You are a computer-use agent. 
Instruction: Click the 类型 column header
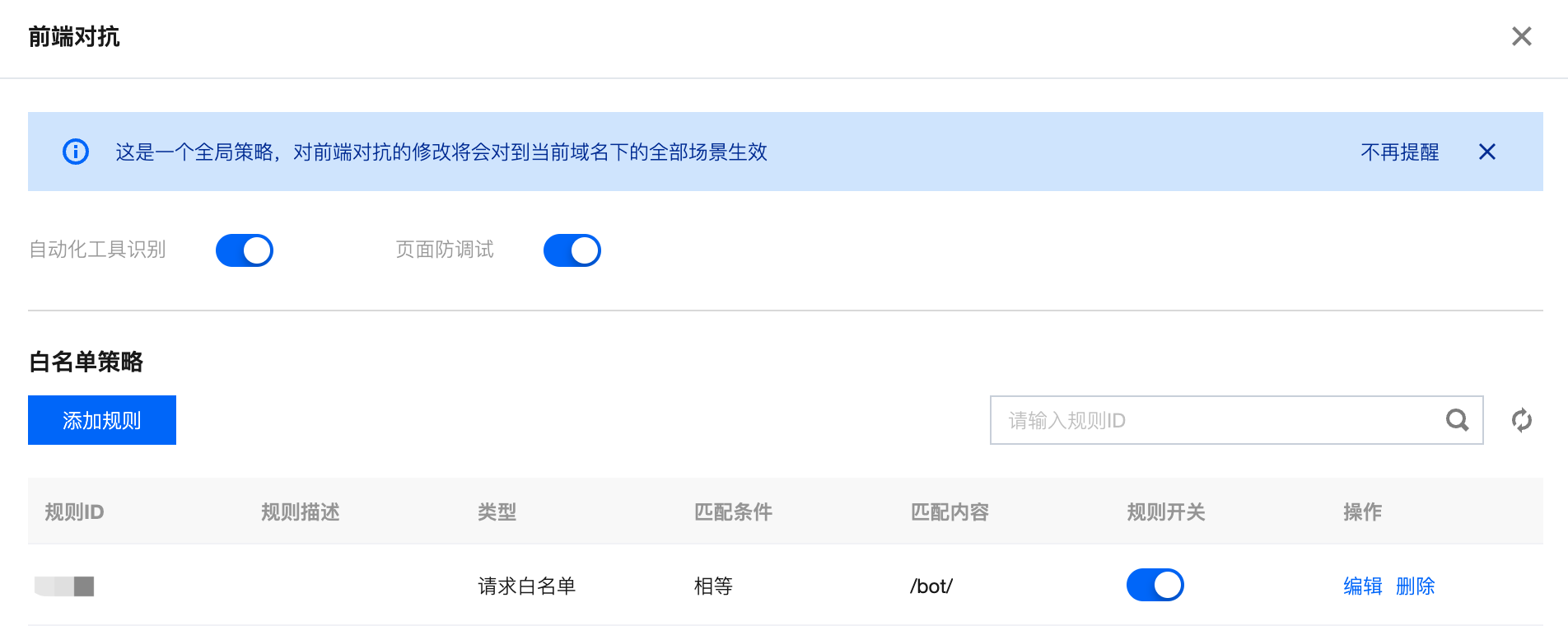(x=497, y=512)
